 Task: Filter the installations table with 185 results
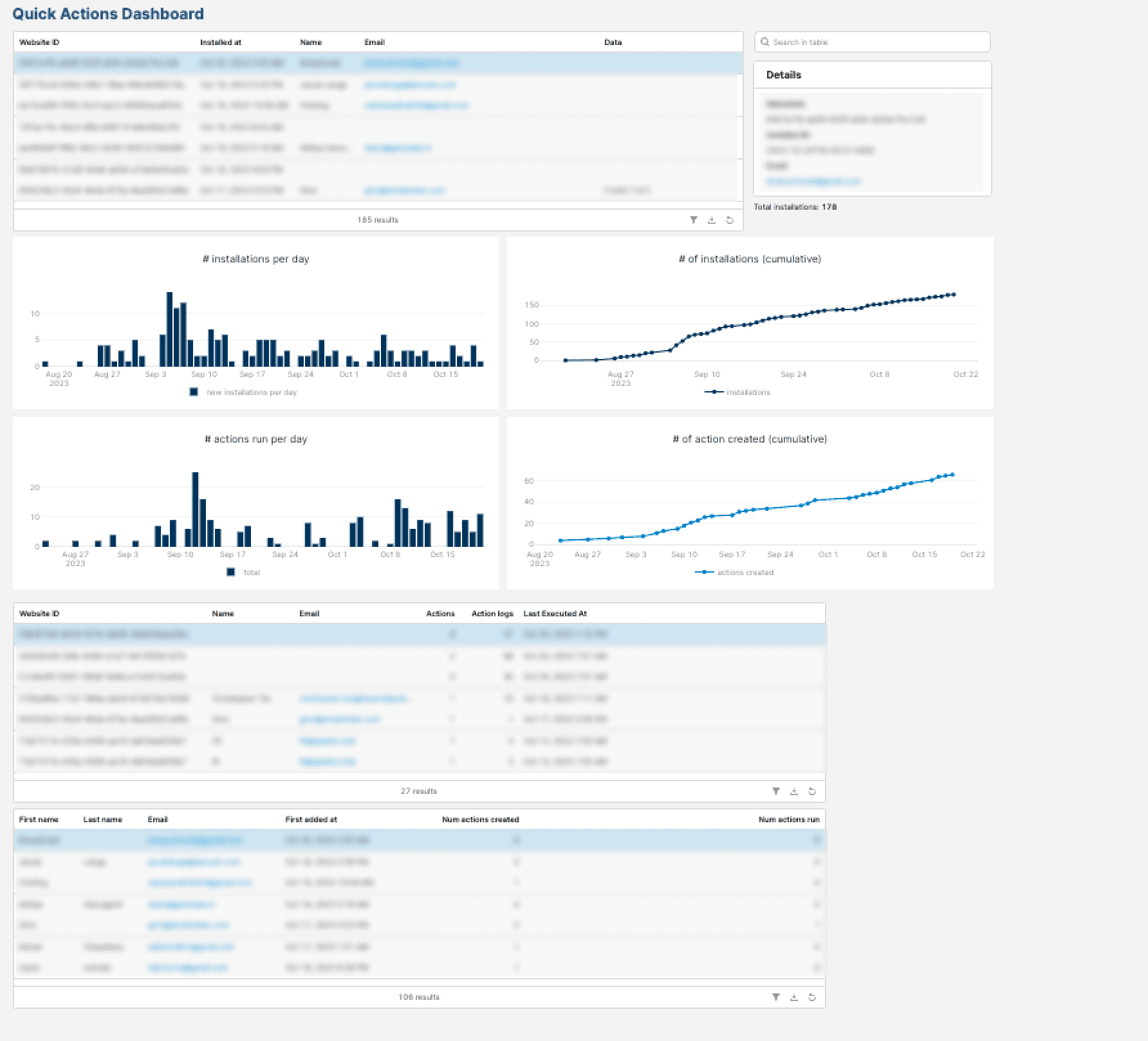[x=693, y=220]
